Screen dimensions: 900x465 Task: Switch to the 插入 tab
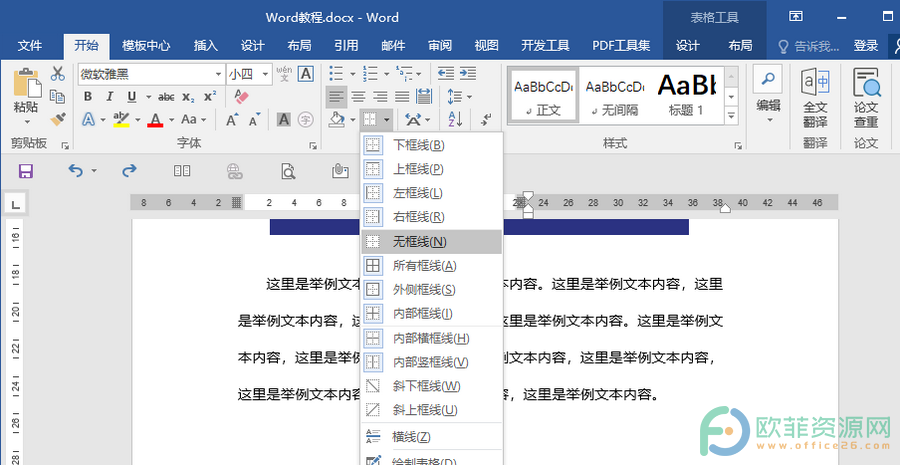pos(205,46)
